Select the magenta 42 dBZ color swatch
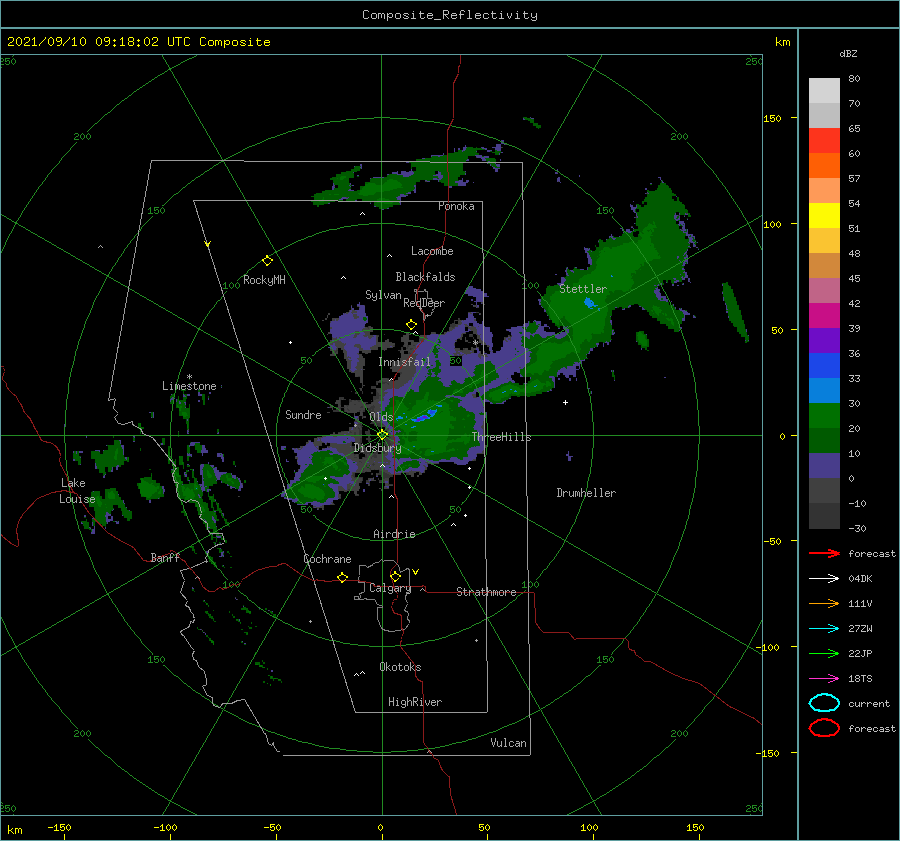900x841 pixels. tap(824, 315)
